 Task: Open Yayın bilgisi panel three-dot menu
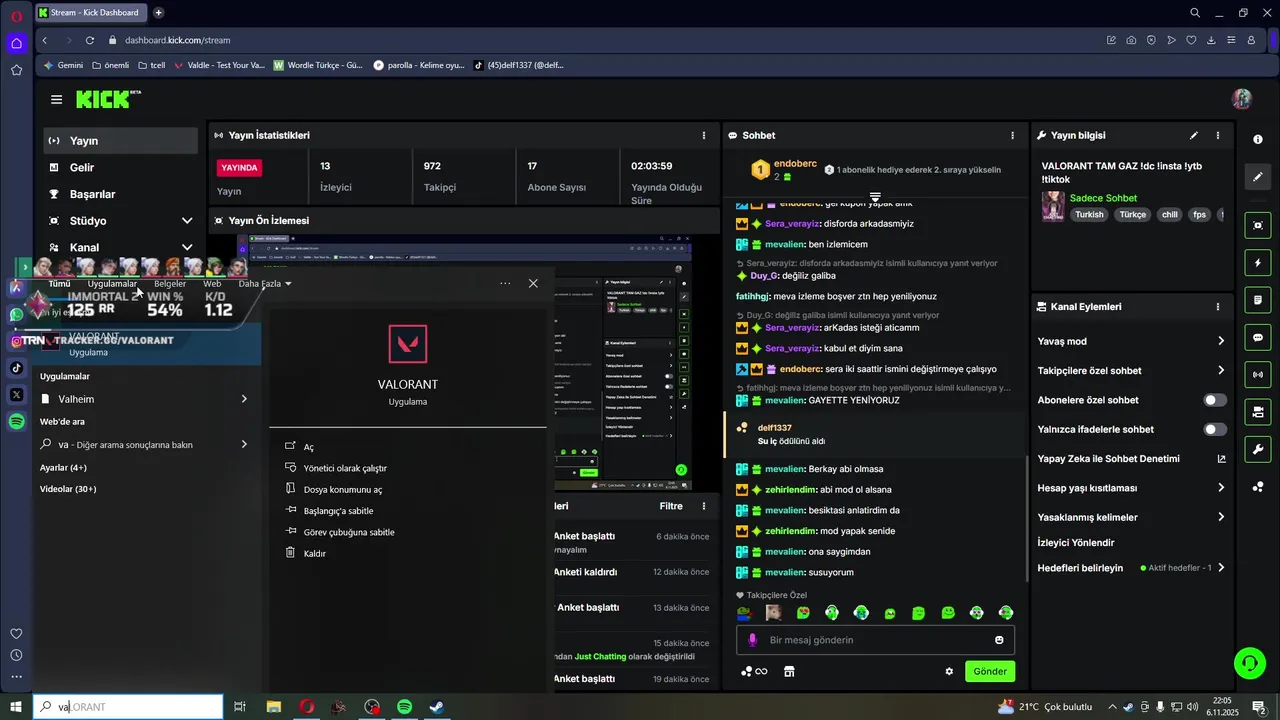1217,135
